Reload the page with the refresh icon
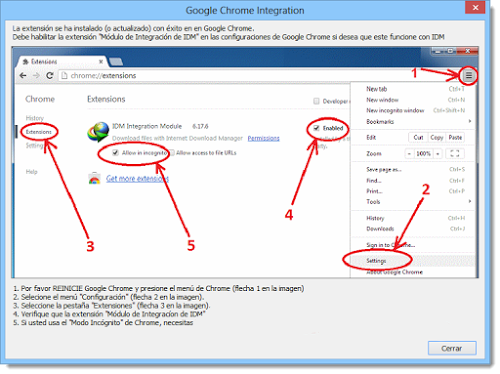The height and width of the screenshot is (374, 500). pyautogui.click(x=50, y=75)
